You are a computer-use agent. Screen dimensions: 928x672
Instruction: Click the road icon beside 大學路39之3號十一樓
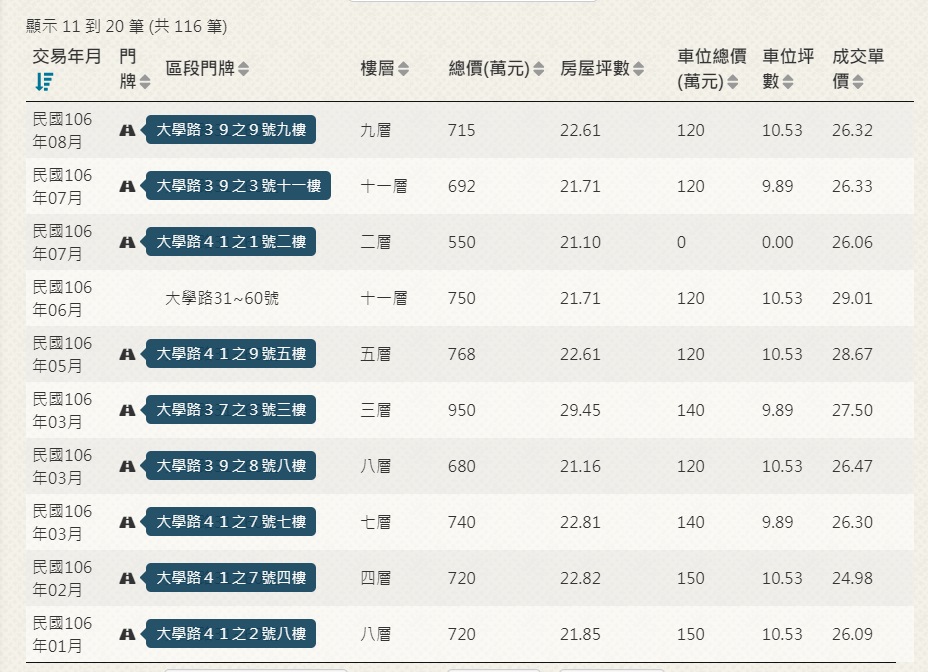click(127, 186)
